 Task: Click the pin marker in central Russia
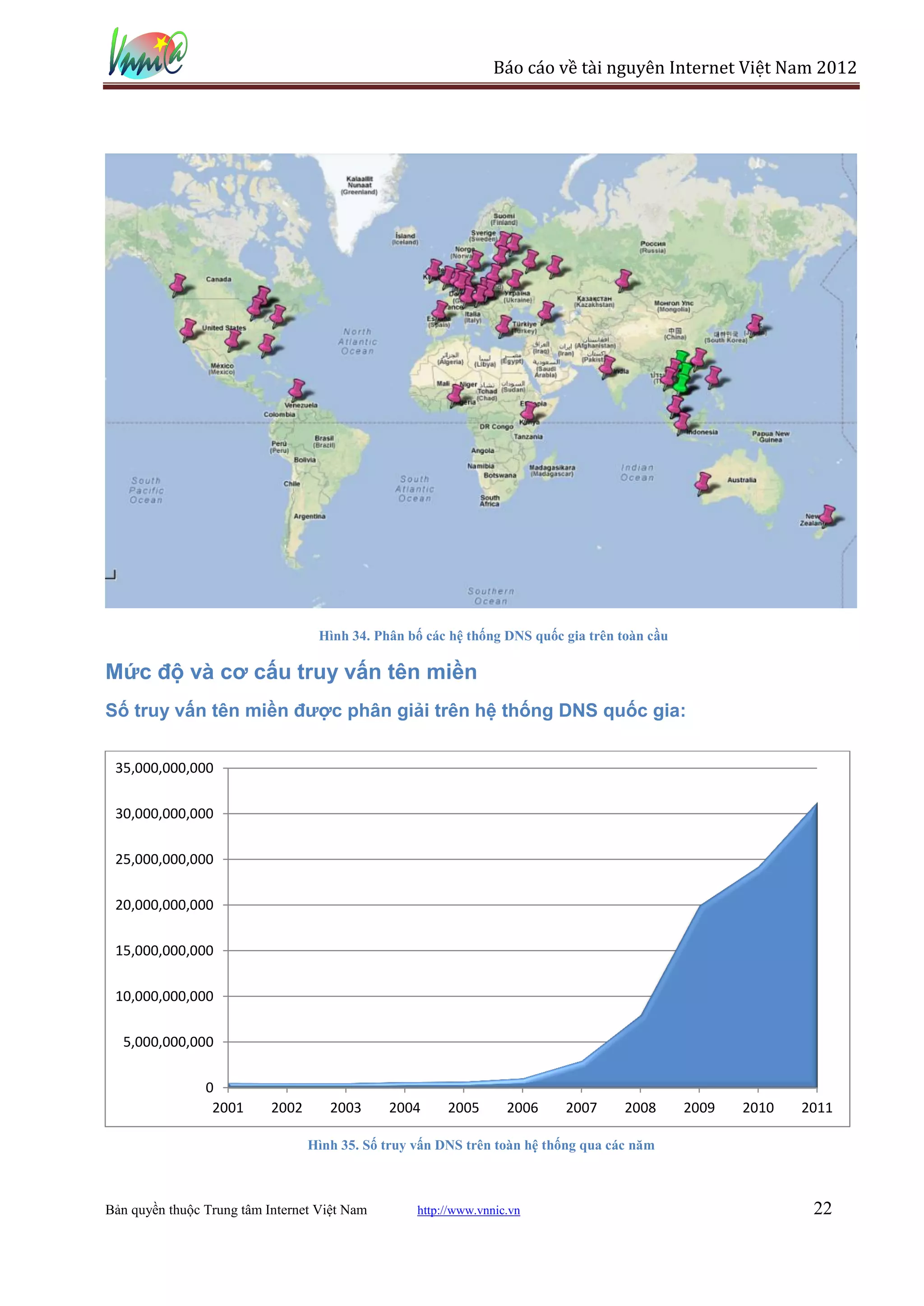(624, 280)
